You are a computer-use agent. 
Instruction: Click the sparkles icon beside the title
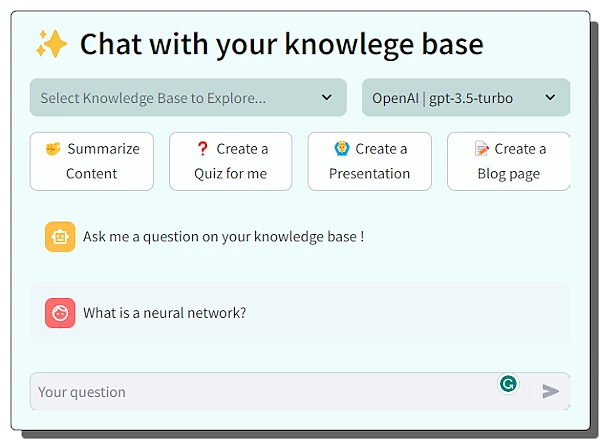tap(51, 44)
